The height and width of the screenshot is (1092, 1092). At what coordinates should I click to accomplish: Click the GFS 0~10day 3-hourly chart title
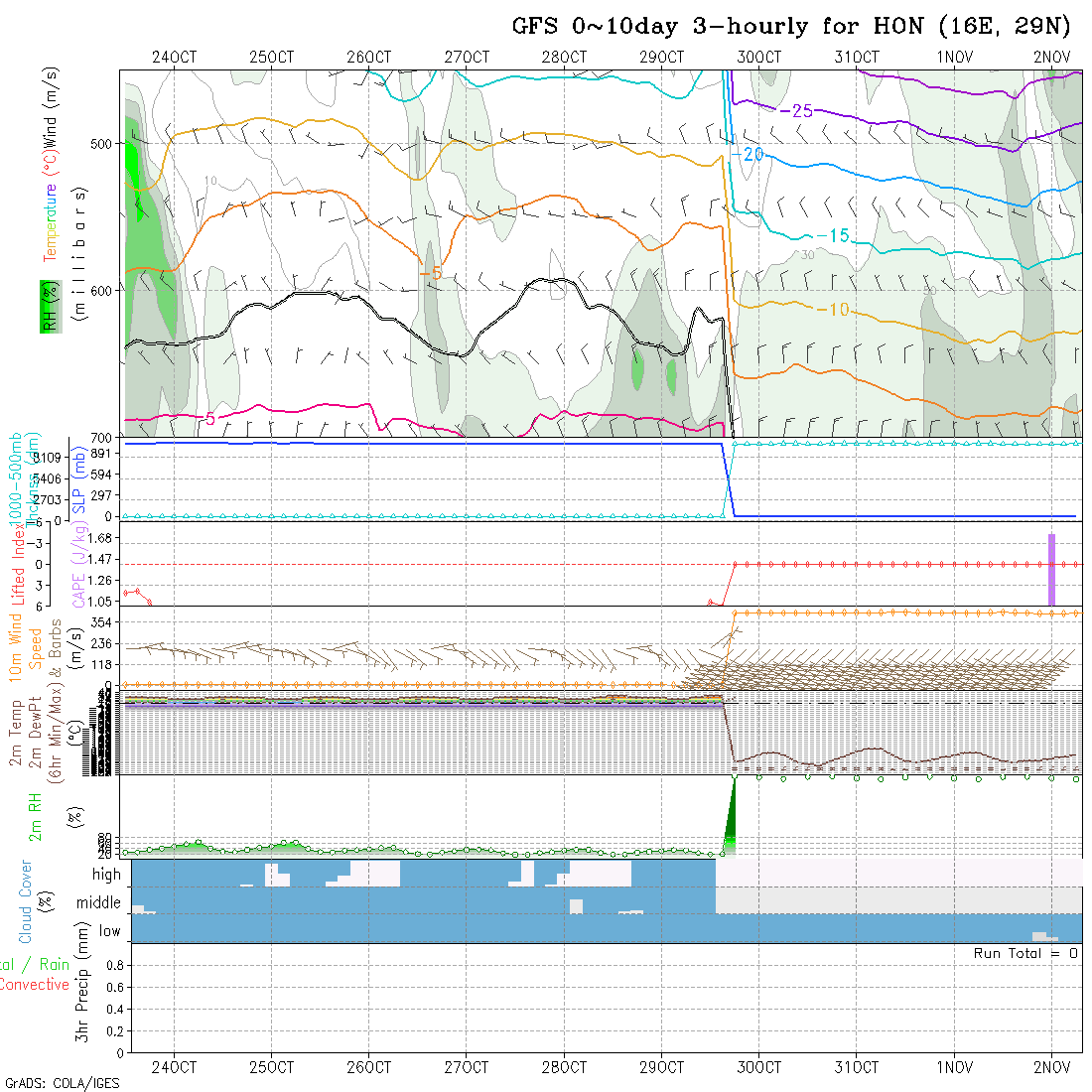pyautogui.click(x=791, y=27)
